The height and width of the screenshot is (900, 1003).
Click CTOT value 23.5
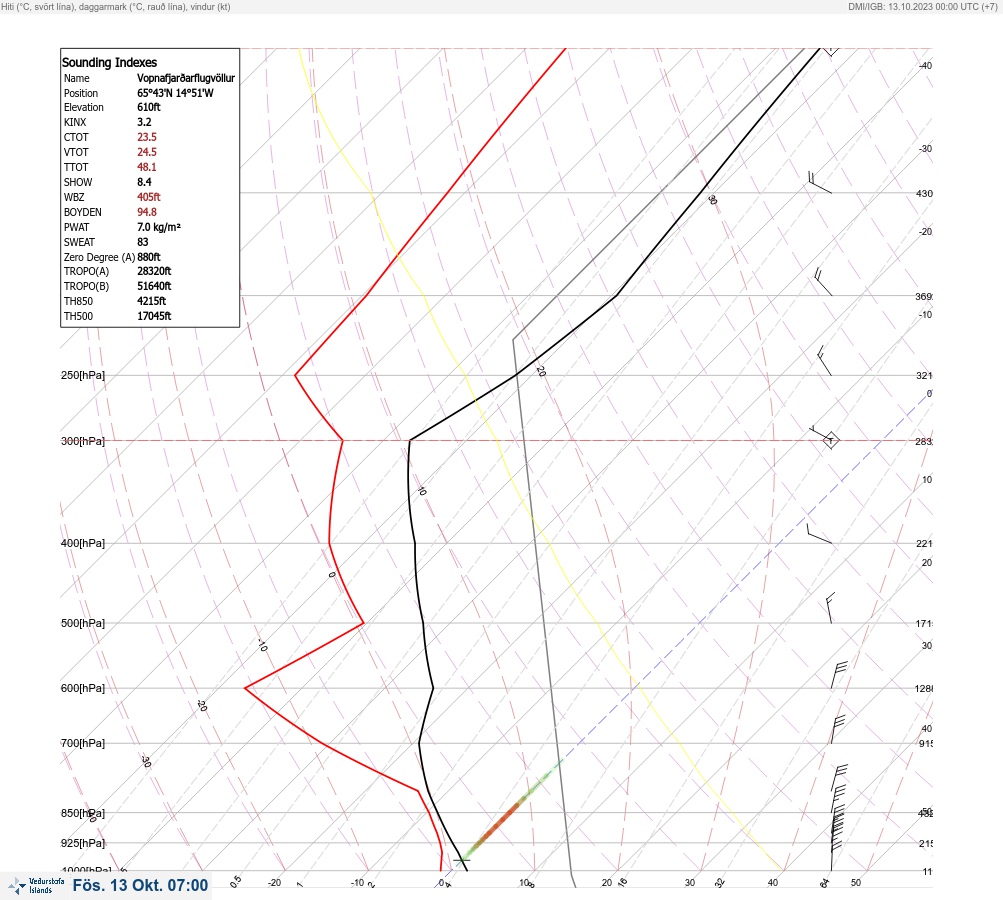click(x=146, y=137)
